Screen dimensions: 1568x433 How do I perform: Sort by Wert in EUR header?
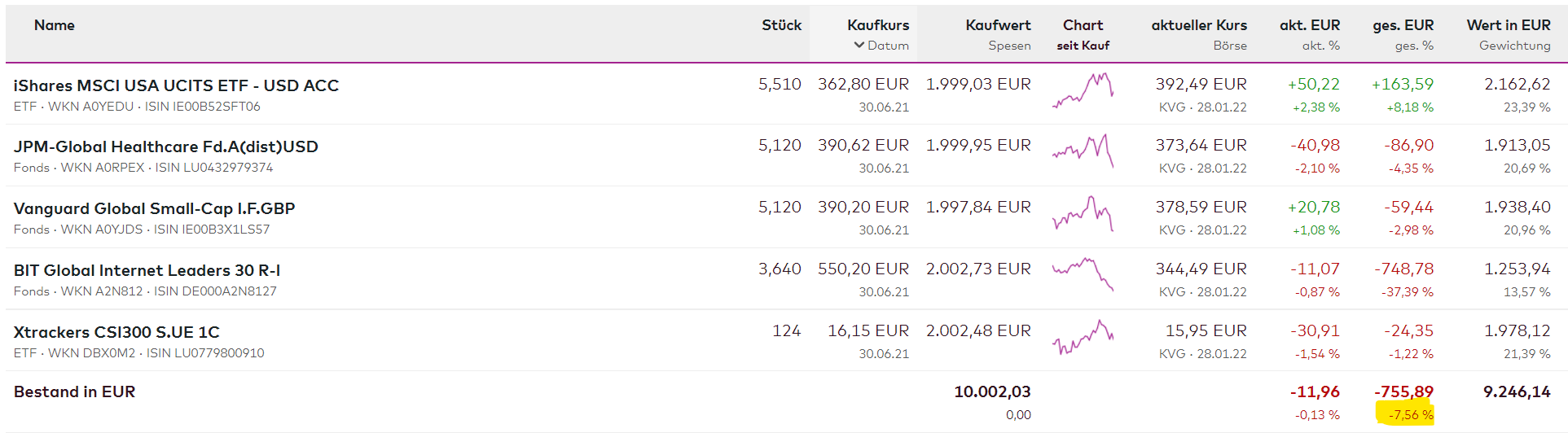pos(1508,25)
